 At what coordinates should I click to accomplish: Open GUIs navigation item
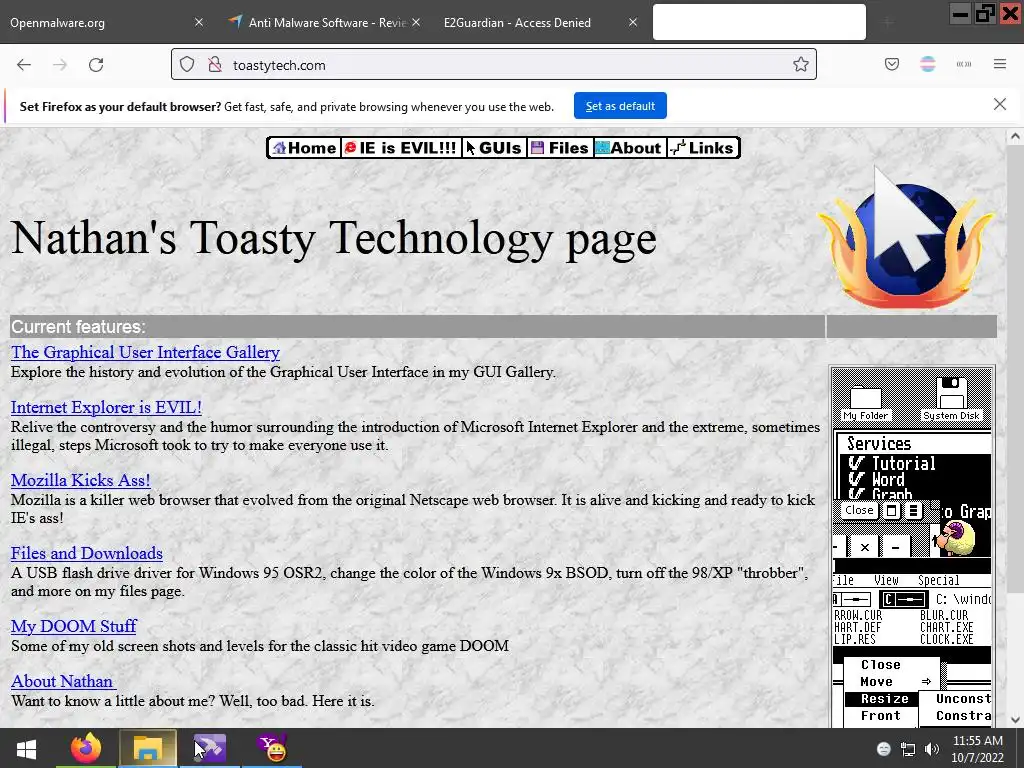point(494,148)
